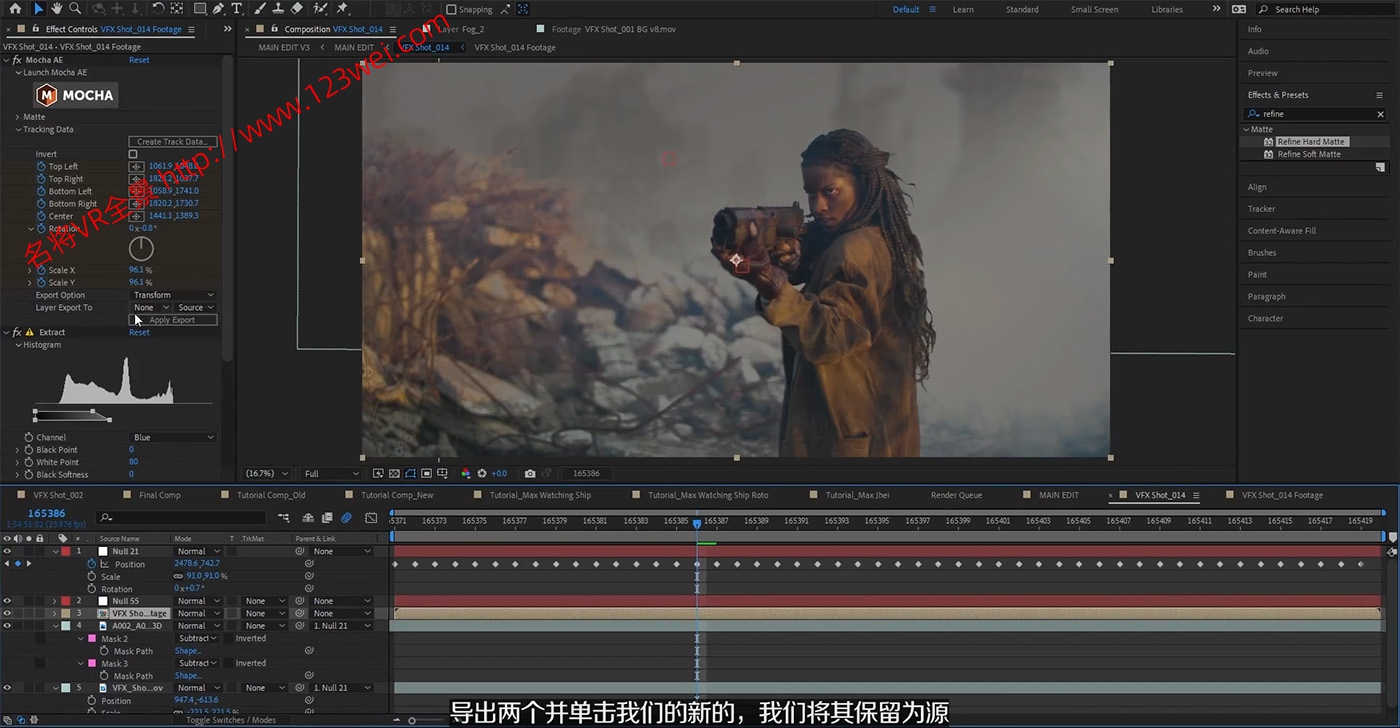
Task: Select the Puppet Pin tool
Action: coord(342,9)
